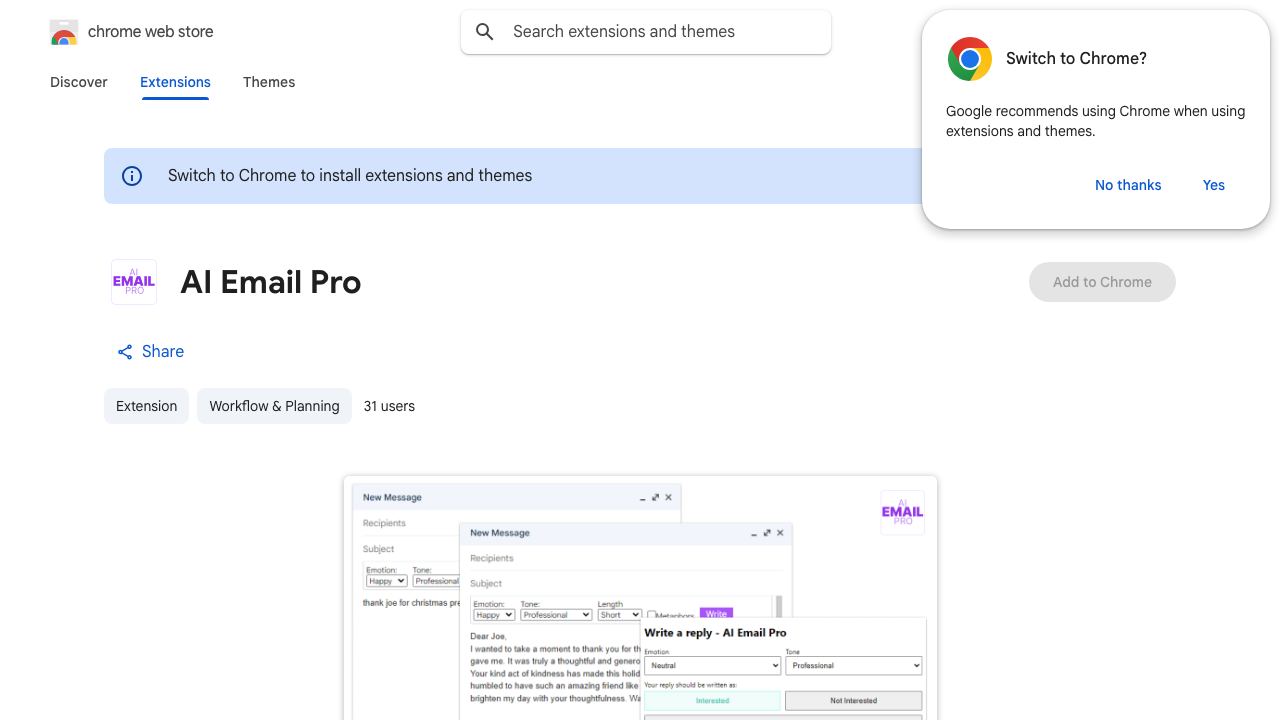Click the chrome web store title text
The image size is (1280, 720).
click(151, 32)
